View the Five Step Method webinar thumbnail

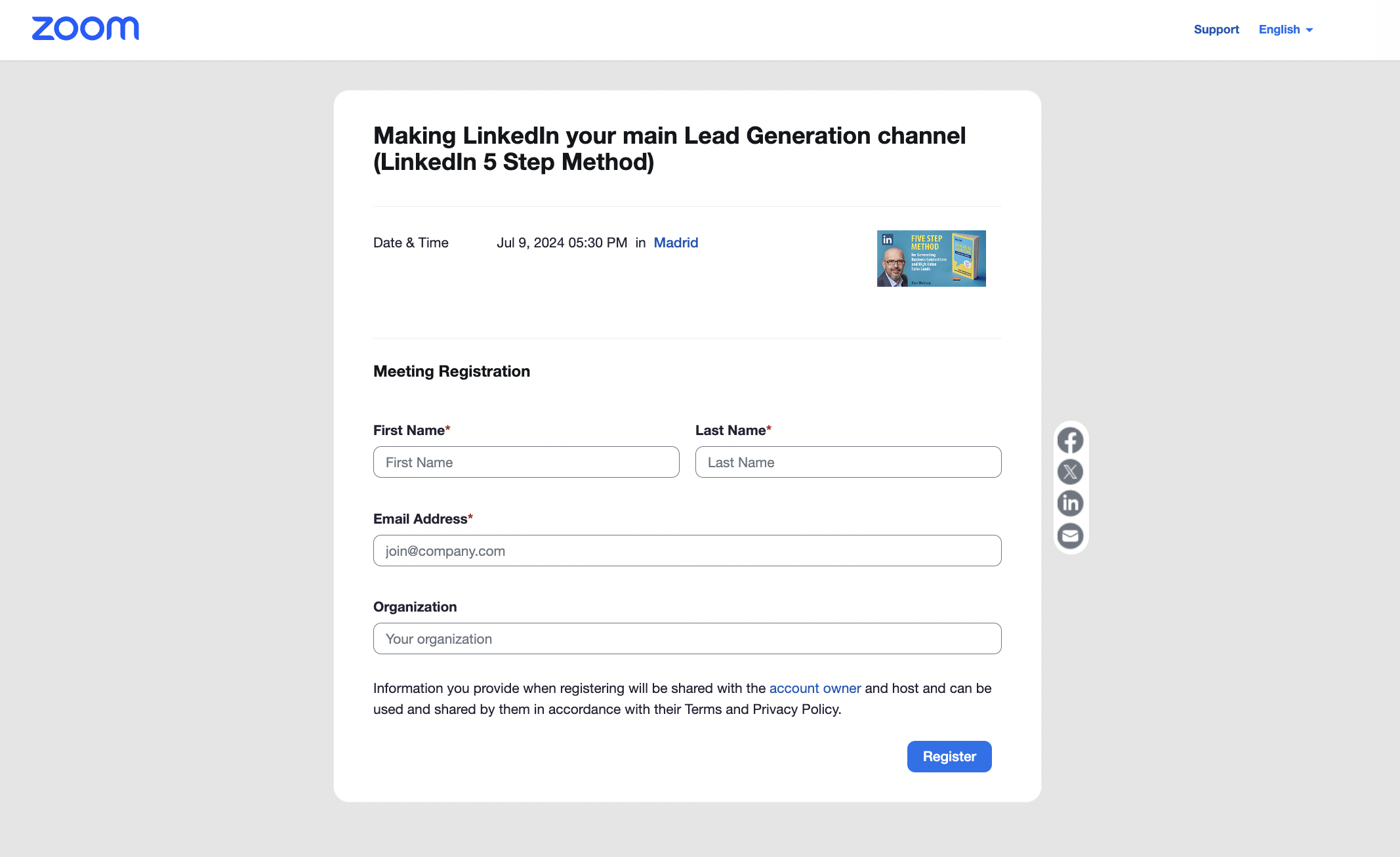coord(931,258)
